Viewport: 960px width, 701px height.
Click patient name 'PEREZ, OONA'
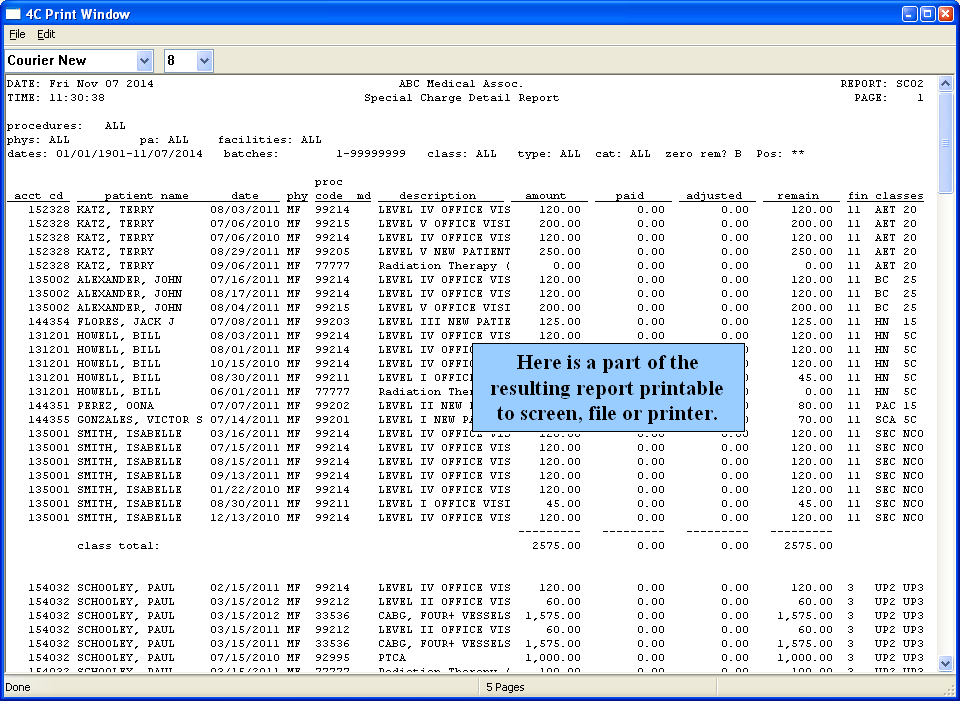coord(115,406)
